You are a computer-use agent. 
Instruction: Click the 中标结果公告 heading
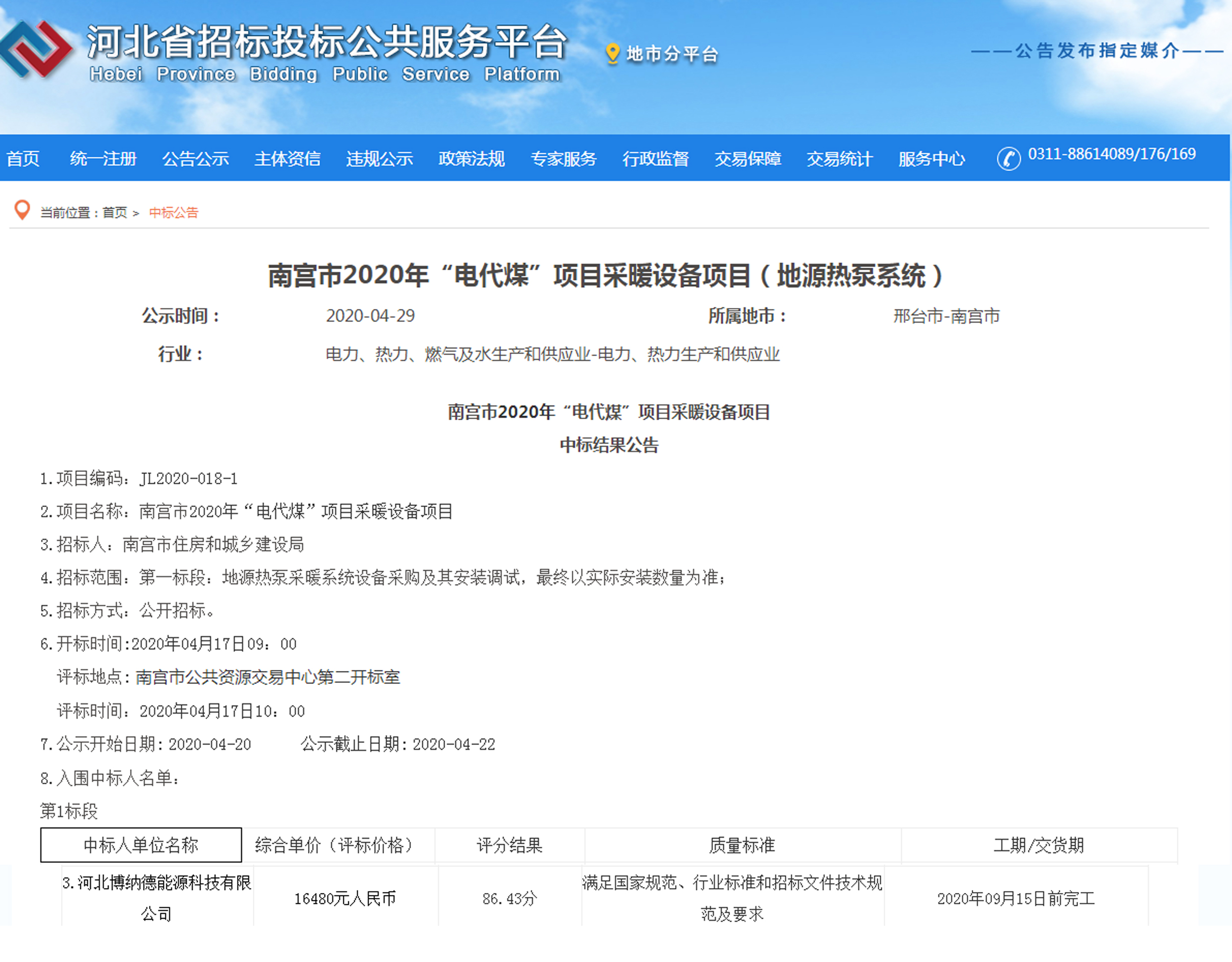click(609, 445)
